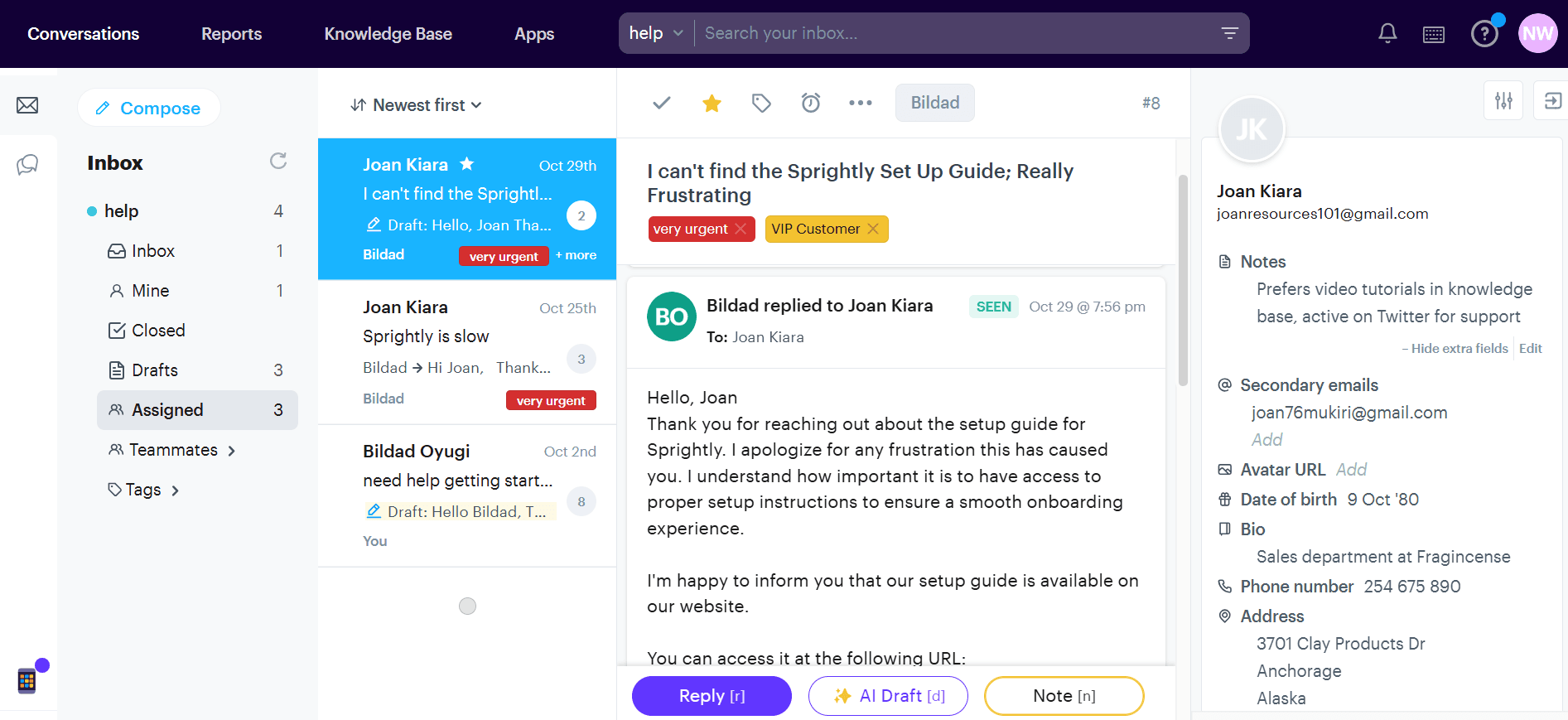Image resolution: width=1568 pixels, height=720 pixels.
Task: Click the snooze alarm clock icon
Action: point(811,103)
